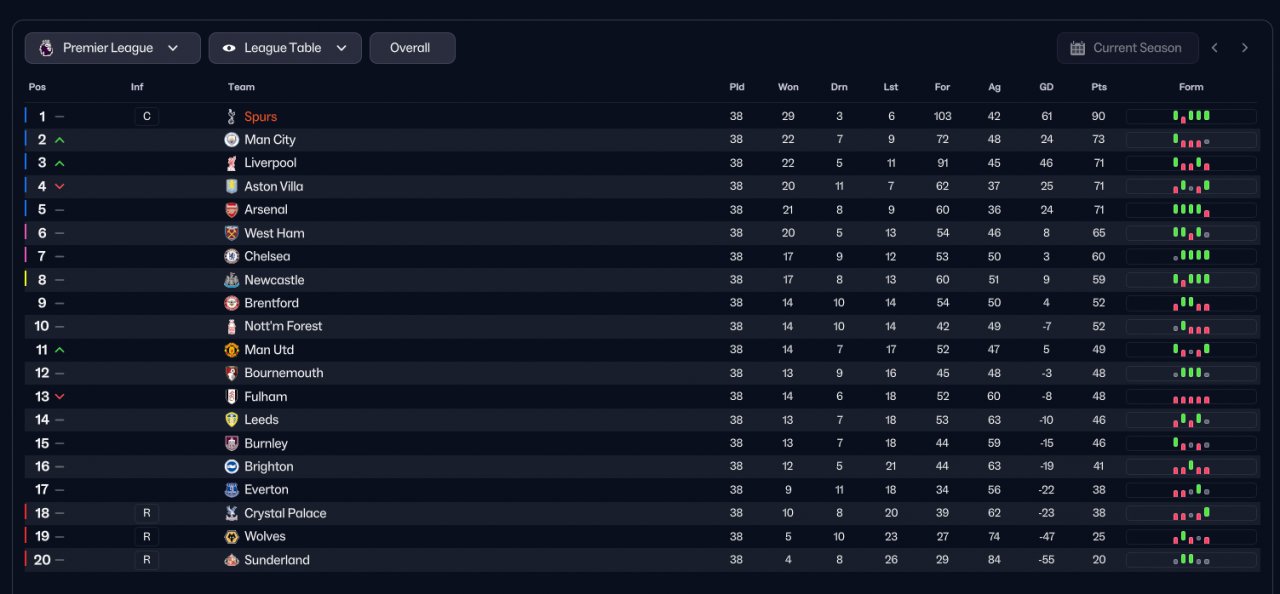1280x594 pixels.
Task: Click the Spurs club crest icon
Action: (x=232, y=117)
